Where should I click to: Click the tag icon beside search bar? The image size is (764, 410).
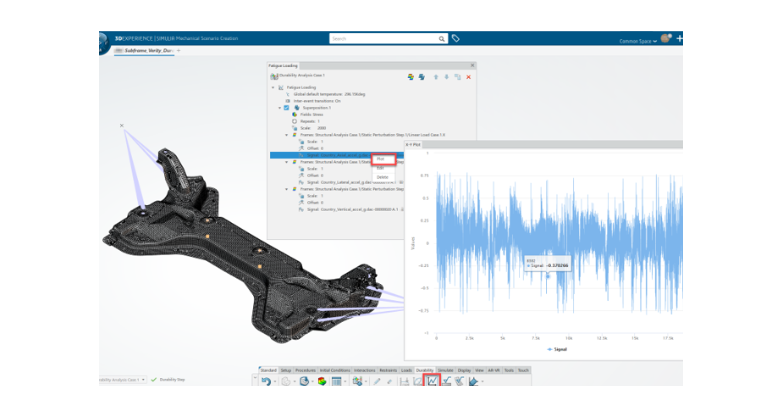455,38
